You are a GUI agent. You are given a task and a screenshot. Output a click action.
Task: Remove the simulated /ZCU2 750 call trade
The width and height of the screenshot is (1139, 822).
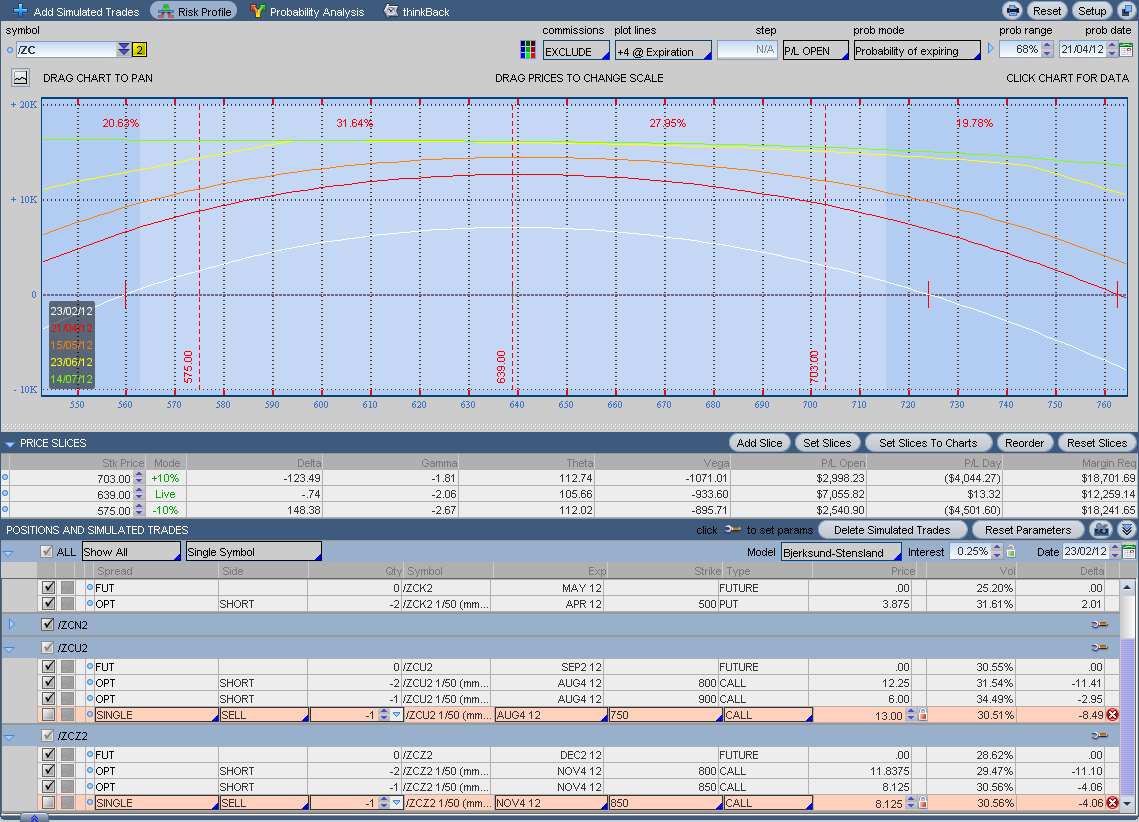[1112, 715]
